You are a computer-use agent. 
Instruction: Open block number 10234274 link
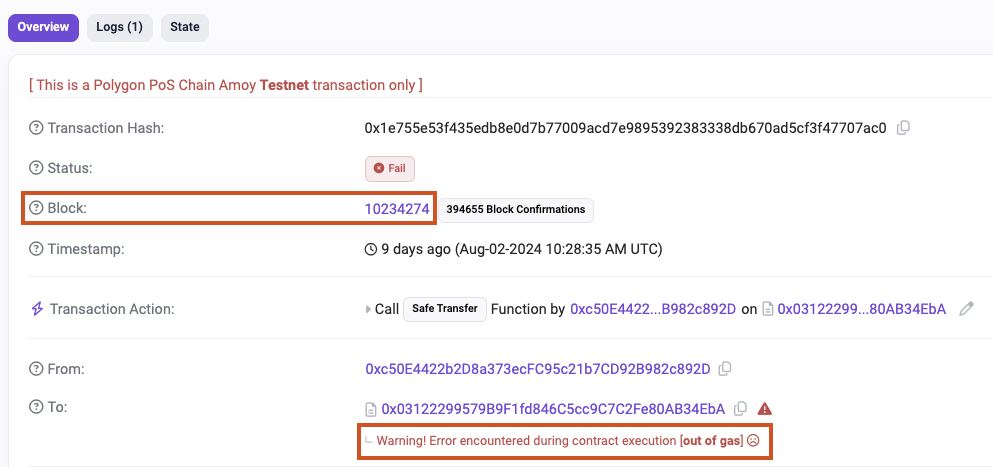(x=397, y=209)
